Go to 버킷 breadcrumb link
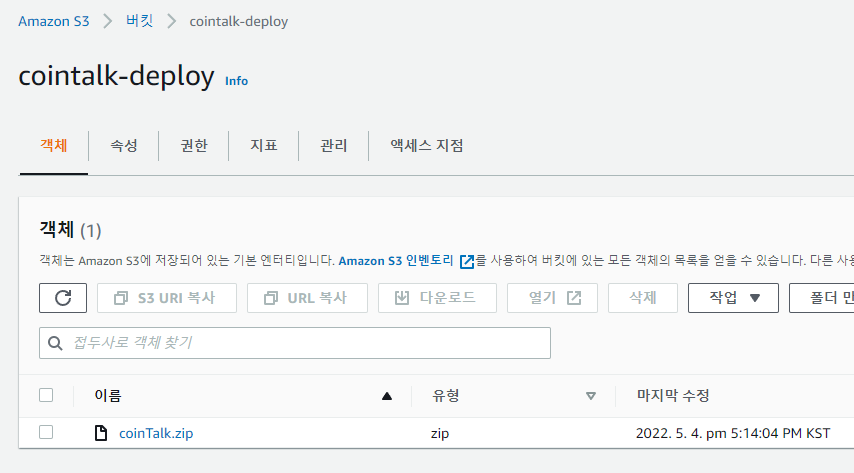Image resolution: width=854 pixels, height=473 pixels. (x=139, y=21)
